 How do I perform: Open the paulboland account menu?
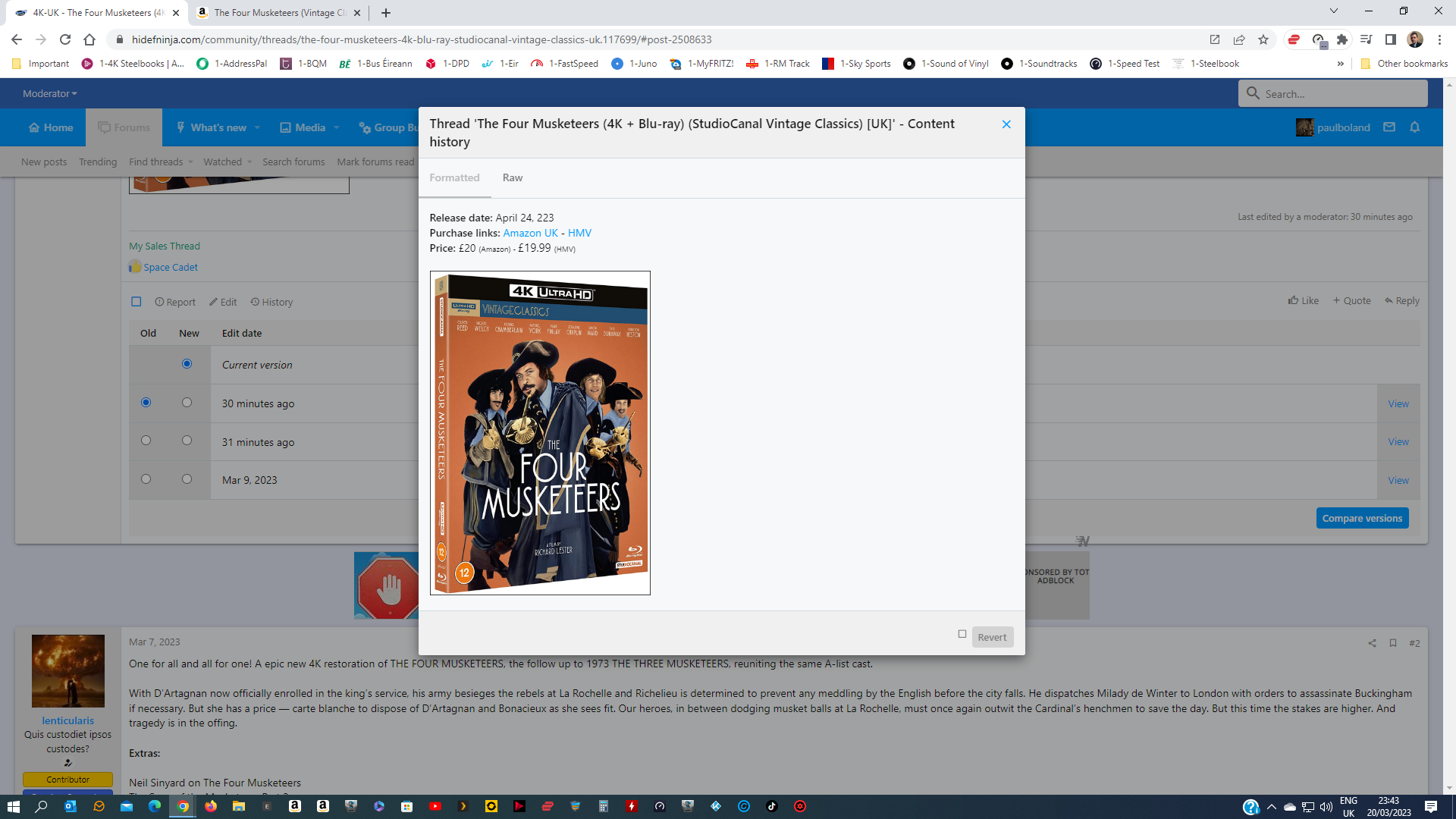1333,127
